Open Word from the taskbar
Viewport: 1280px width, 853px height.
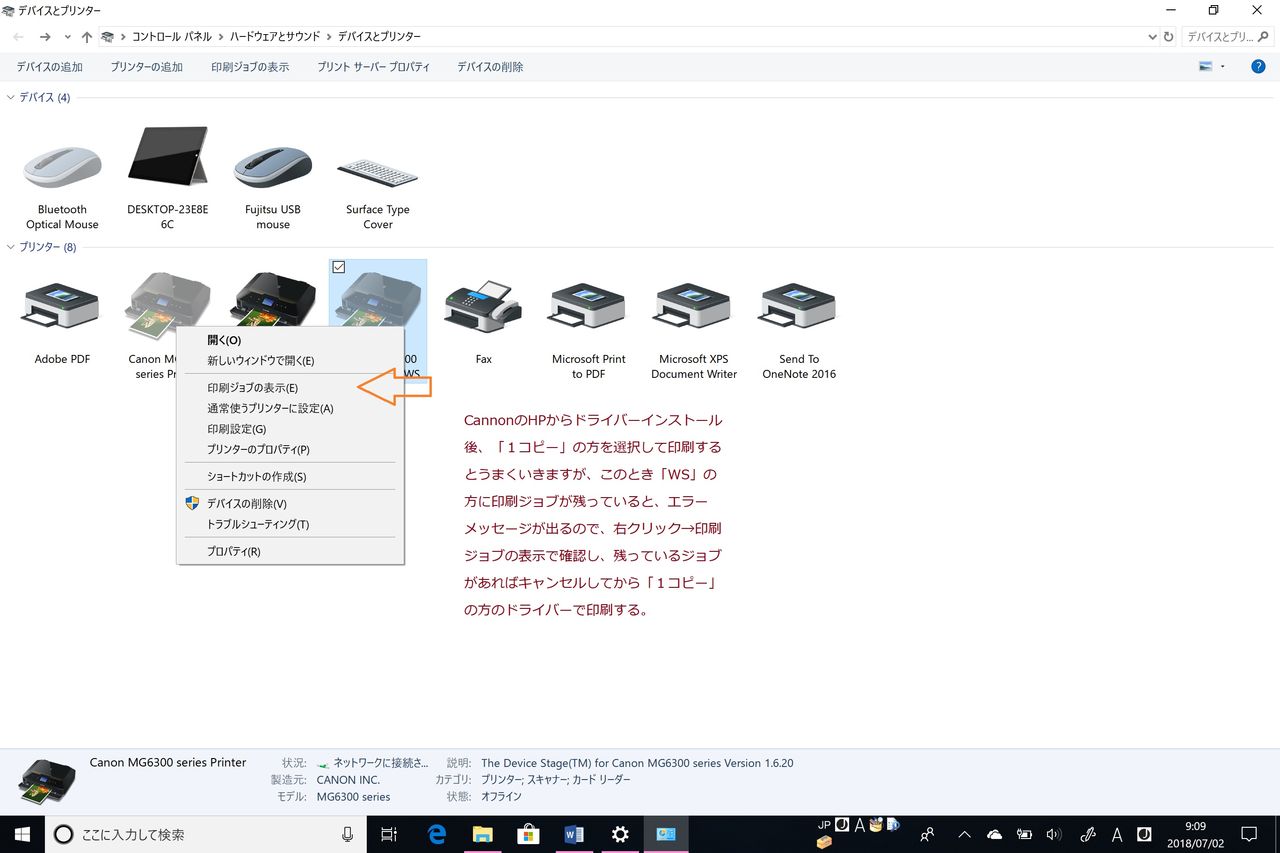coord(574,834)
